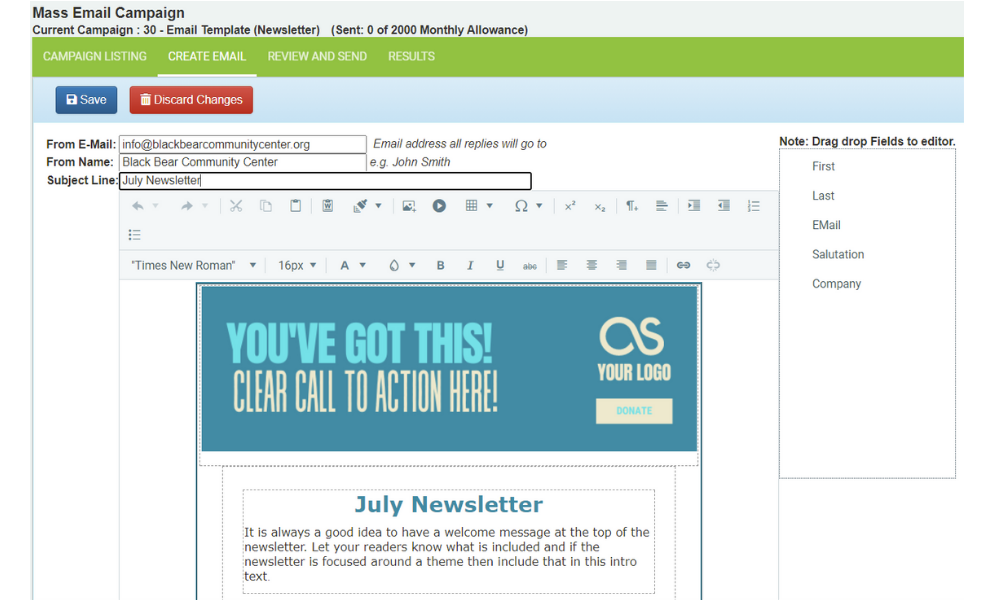
Task: Center align the text
Action: 592,265
